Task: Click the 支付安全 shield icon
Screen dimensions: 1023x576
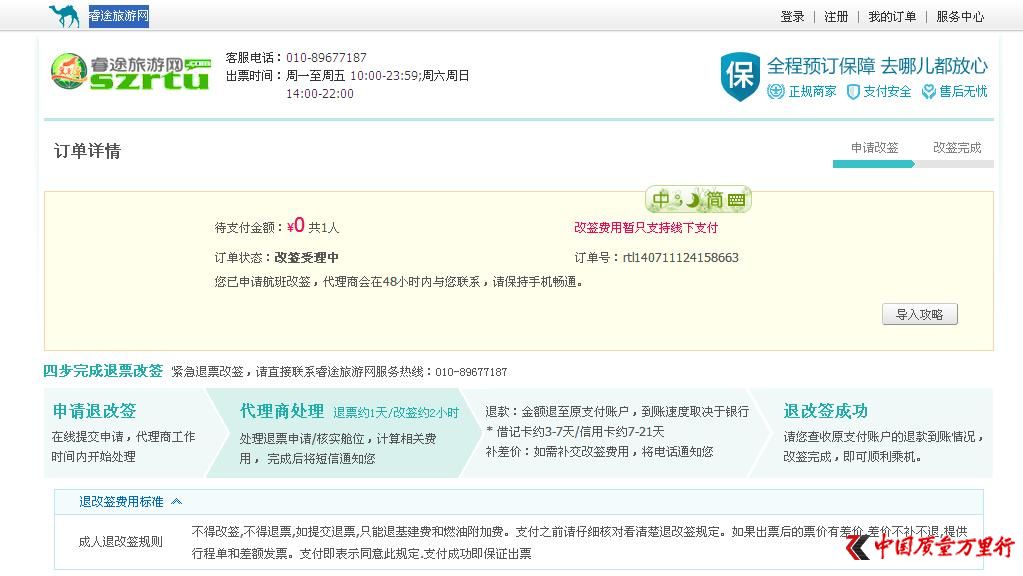Action: 853,92
